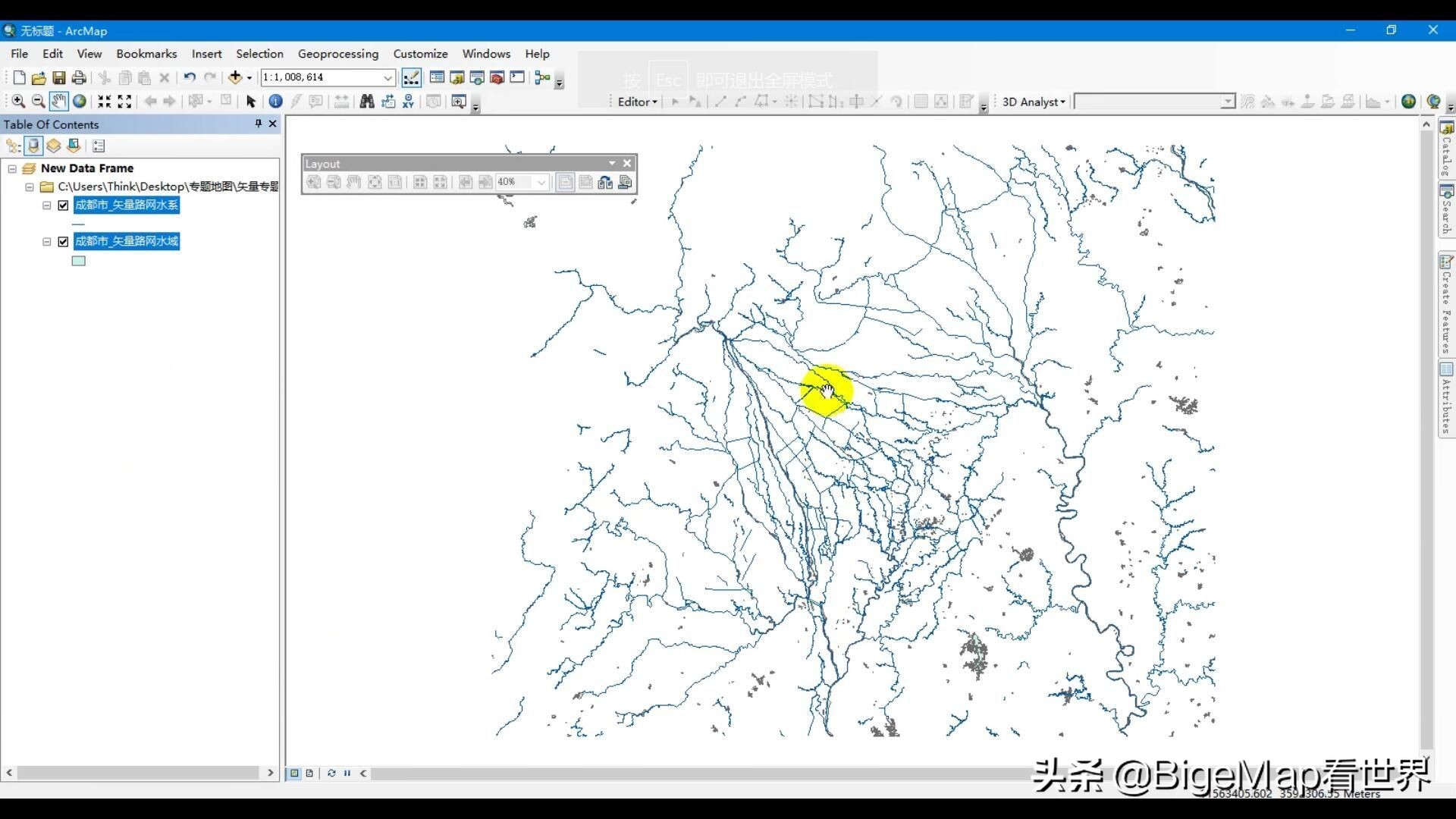Image resolution: width=1456 pixels, height=819 pixels.
Task: Click the ArcToolbox icon on the Standard toolbar
Action: point(497,77)
